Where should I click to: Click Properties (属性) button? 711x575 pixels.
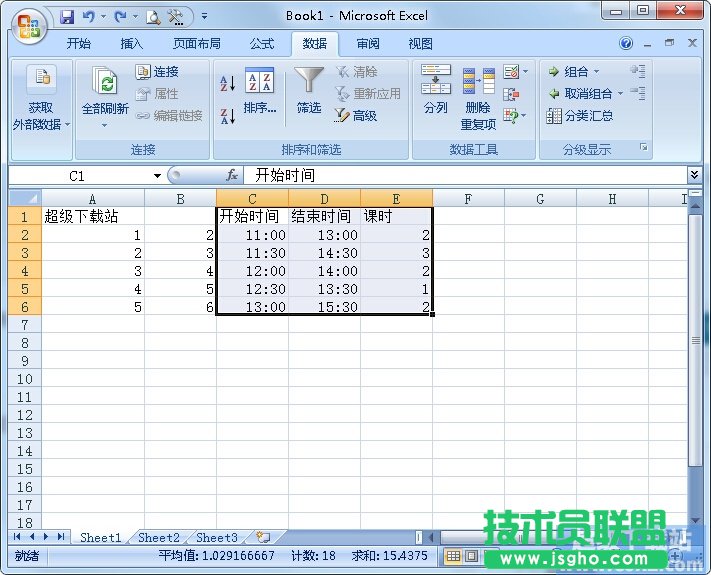[157, 94]
